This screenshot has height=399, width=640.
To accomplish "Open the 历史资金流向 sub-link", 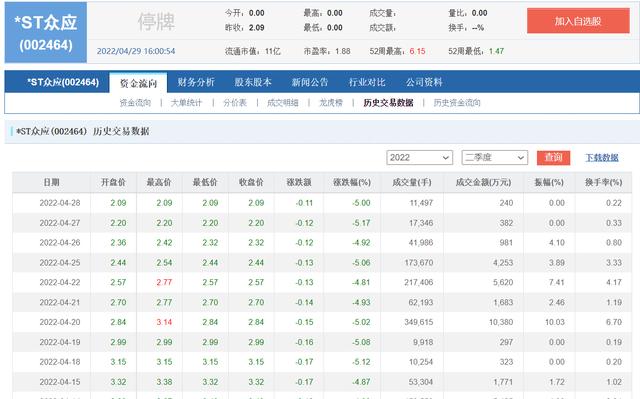I will (x=457, y=103).
